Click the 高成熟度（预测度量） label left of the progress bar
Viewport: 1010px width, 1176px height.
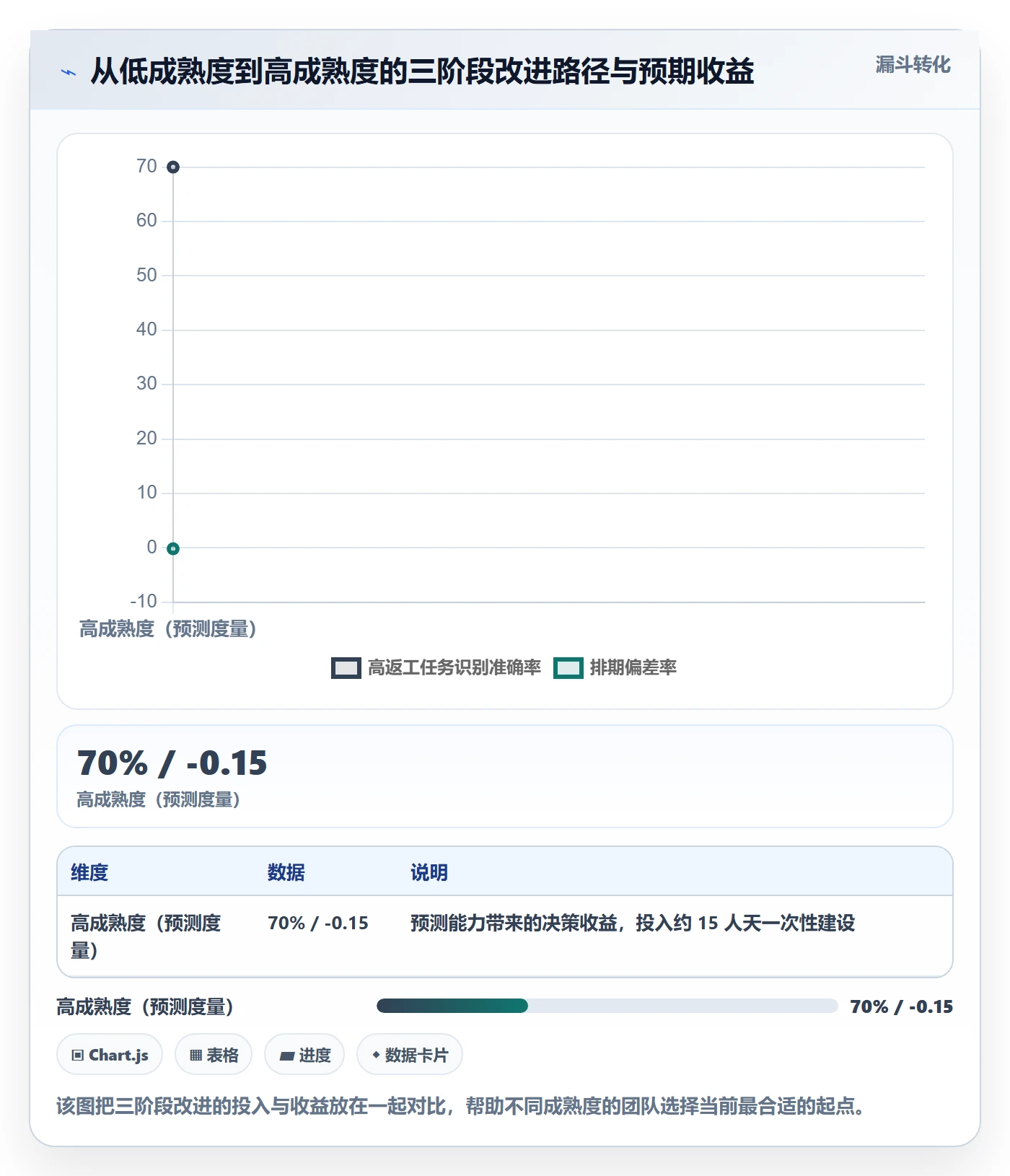coord(145,1006)
